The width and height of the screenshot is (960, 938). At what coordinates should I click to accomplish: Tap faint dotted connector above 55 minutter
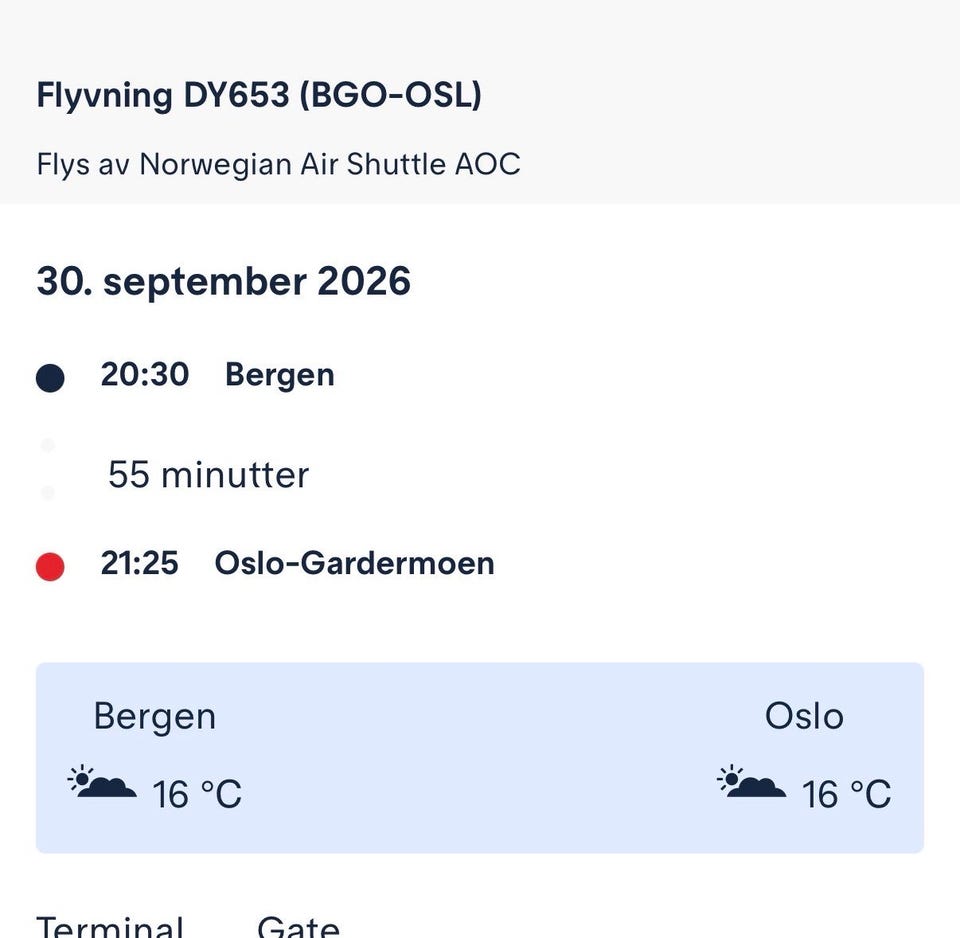click(x=48, y=445)
